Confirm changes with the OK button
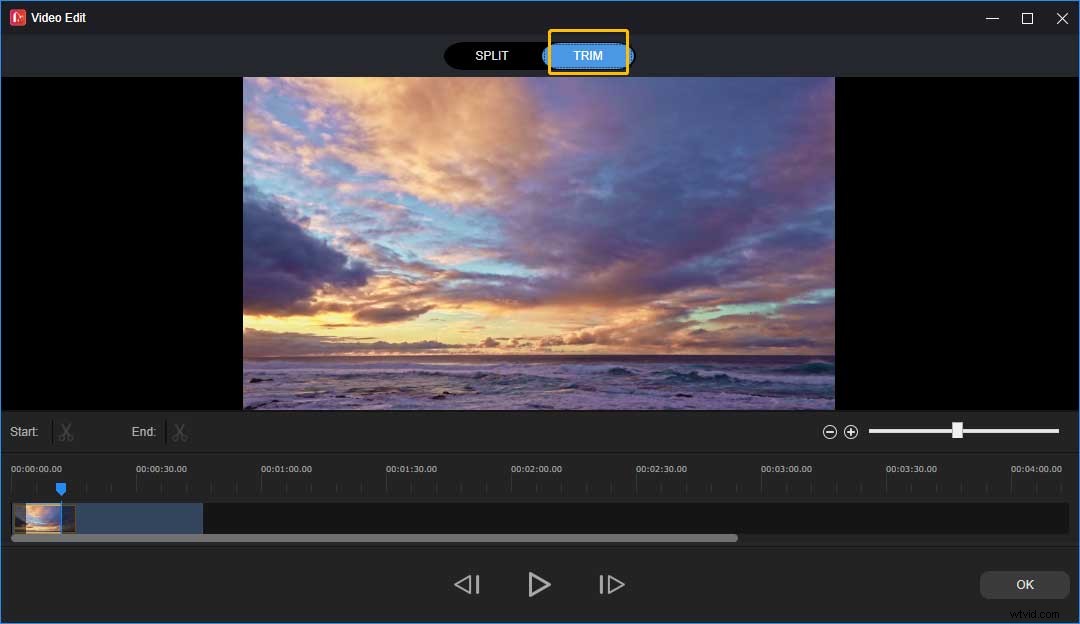The image size is (1080, 624). [x=1024, y=584]
